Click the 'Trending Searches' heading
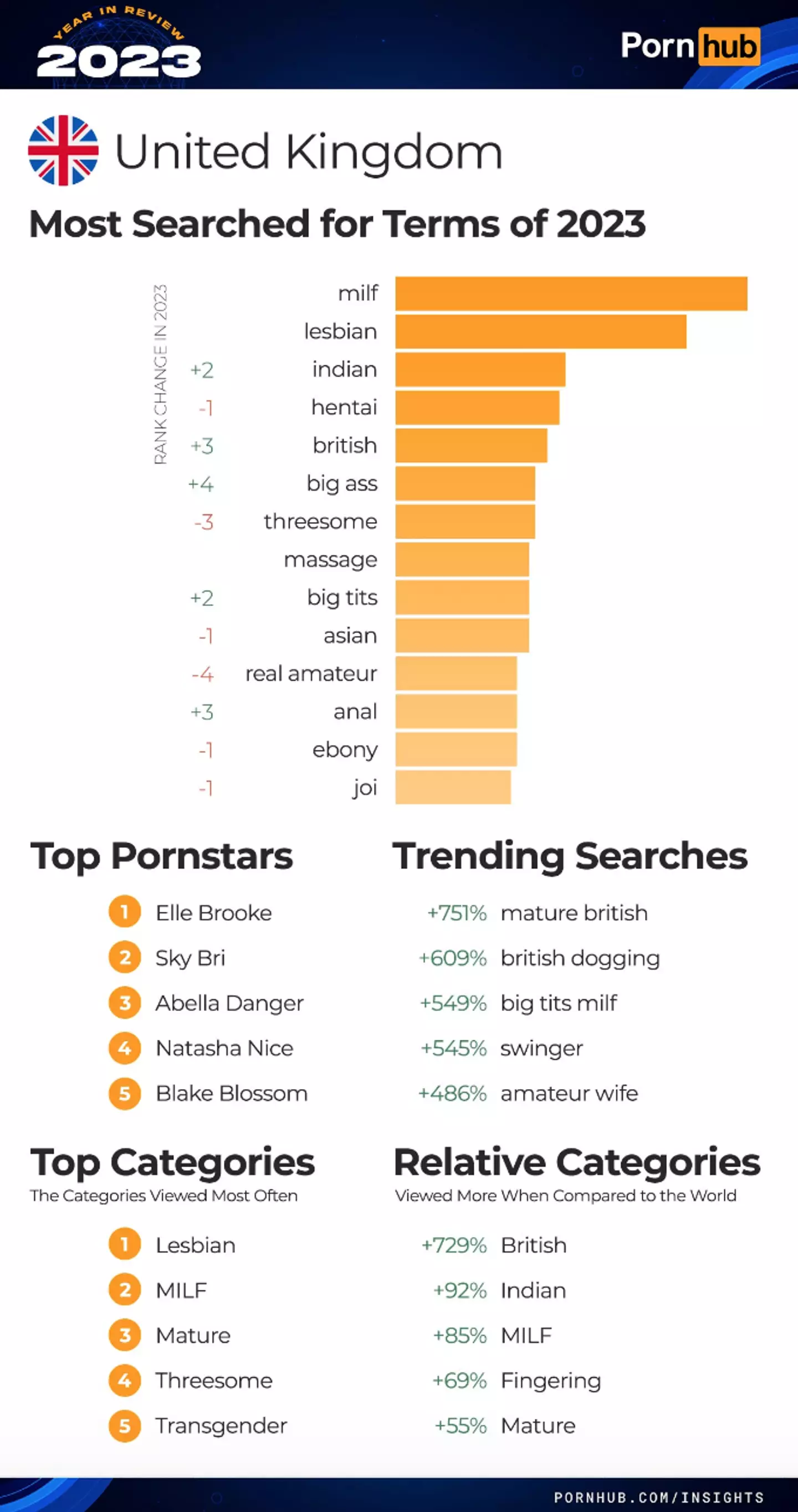Image resolution: width=798 pixels, height=1512 pixels. pyautogui.click(x=570, y=856)
